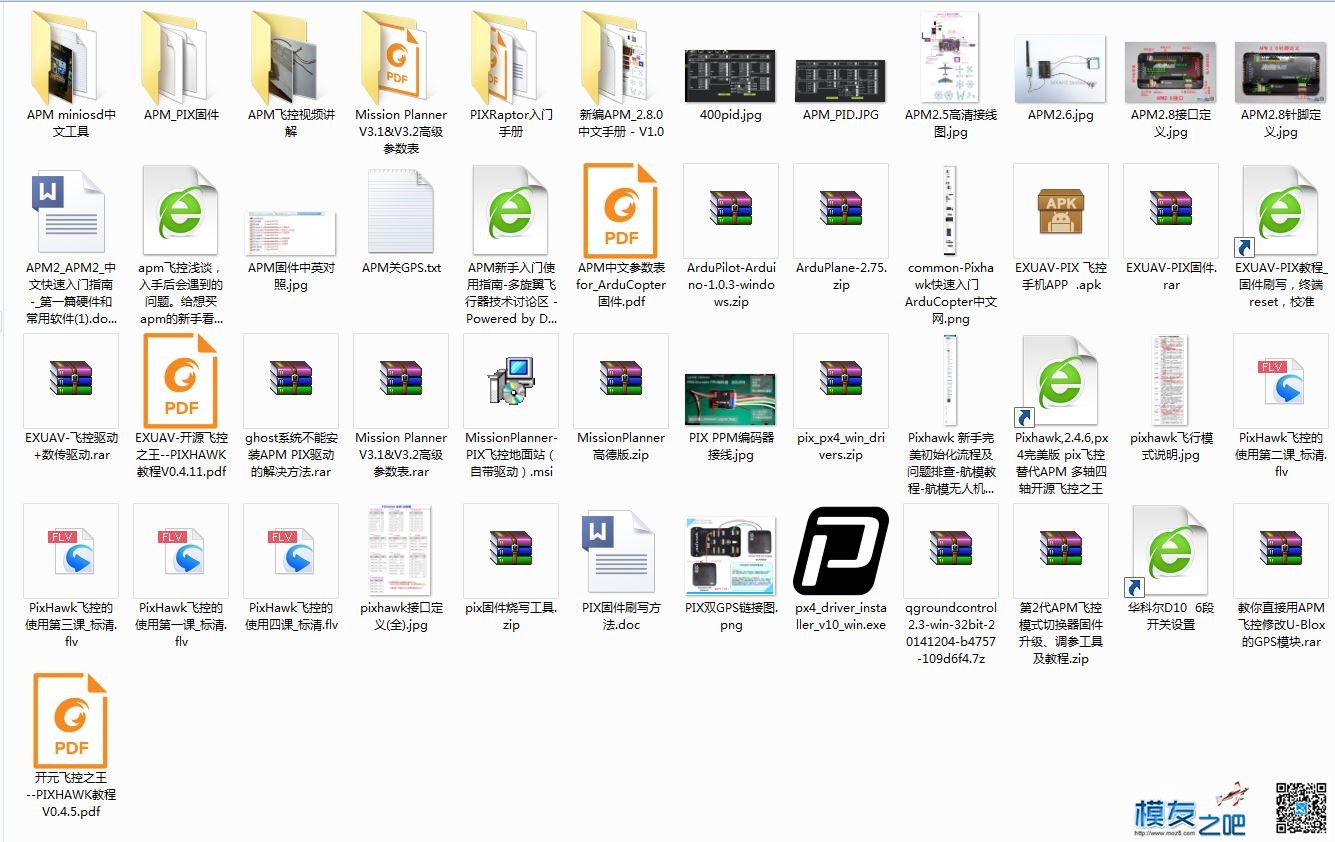The height and width of the screenshot is (842, 1335).
Task: Select the MissionPlanner高德版.zip archive
Action: 621,382
